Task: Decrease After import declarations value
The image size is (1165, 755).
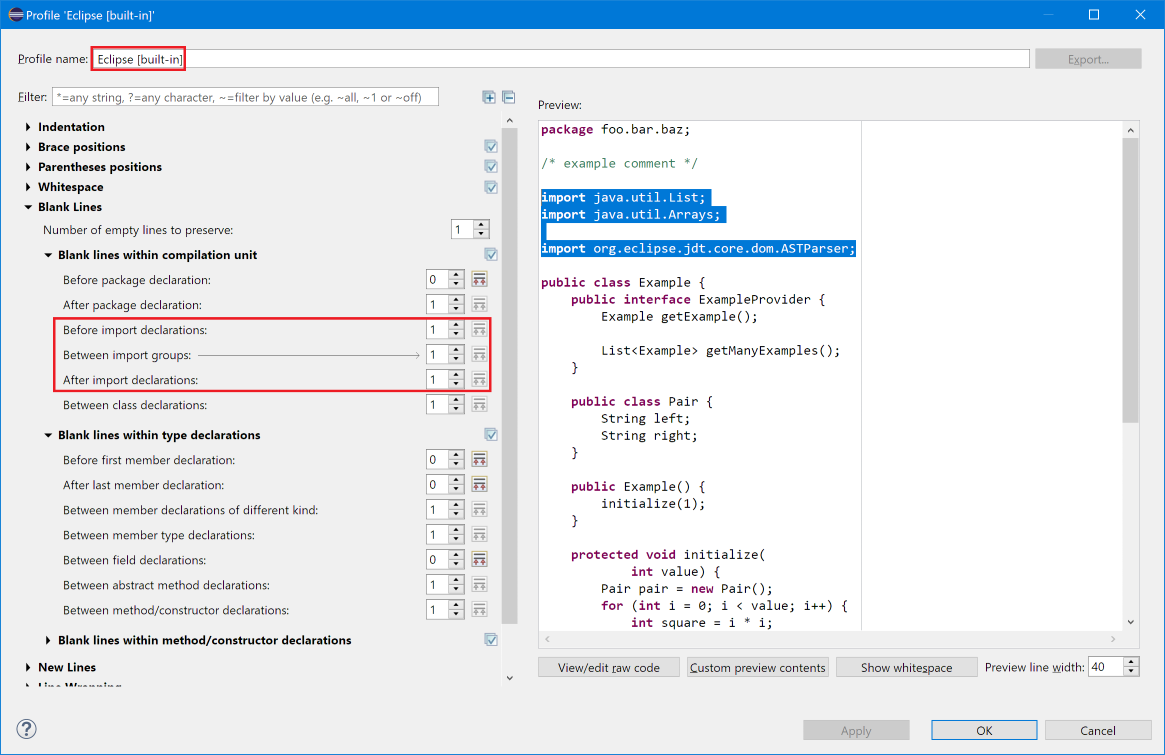Action: (457, 385)
